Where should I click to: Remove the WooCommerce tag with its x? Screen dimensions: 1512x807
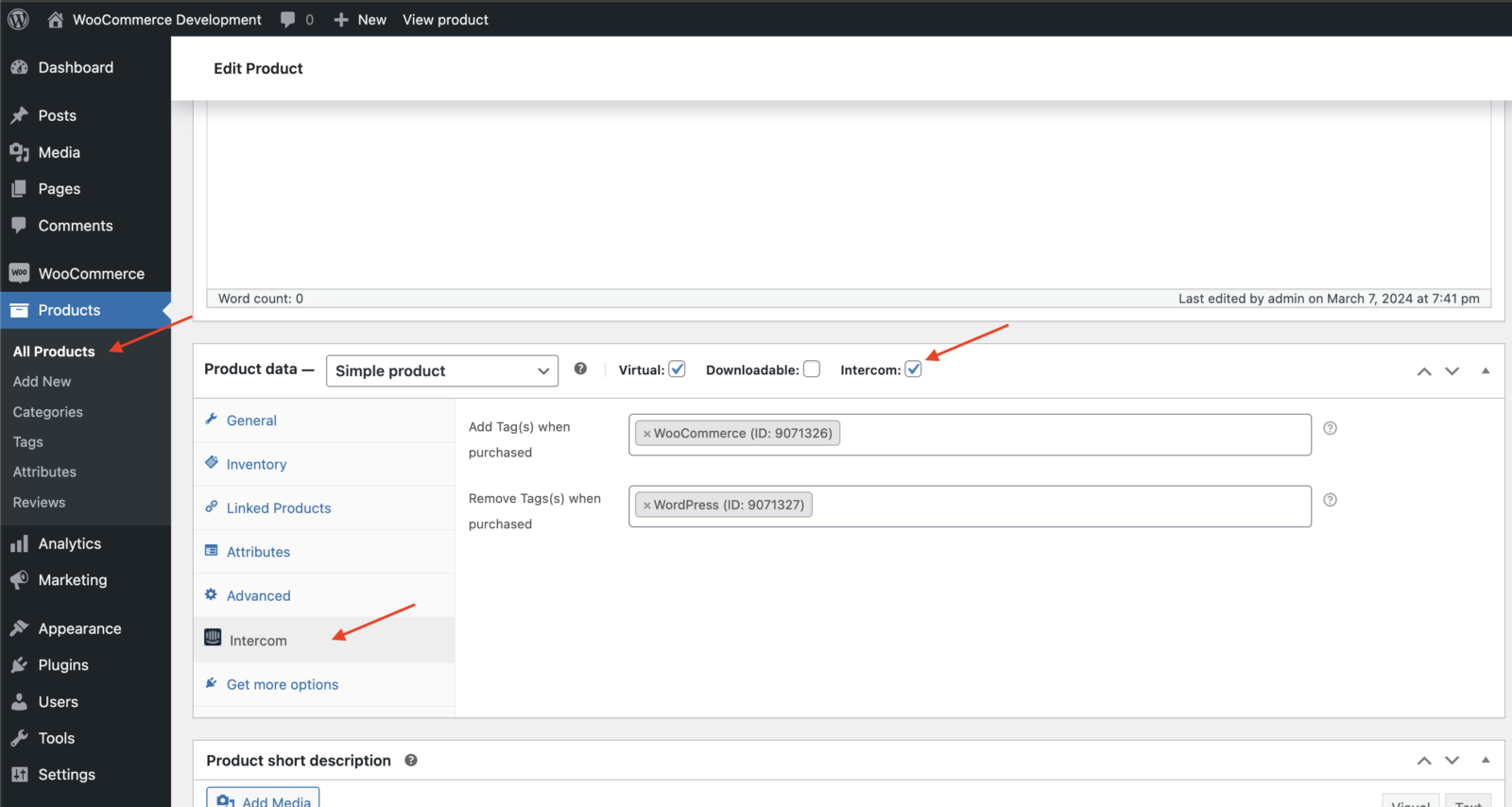646,434
